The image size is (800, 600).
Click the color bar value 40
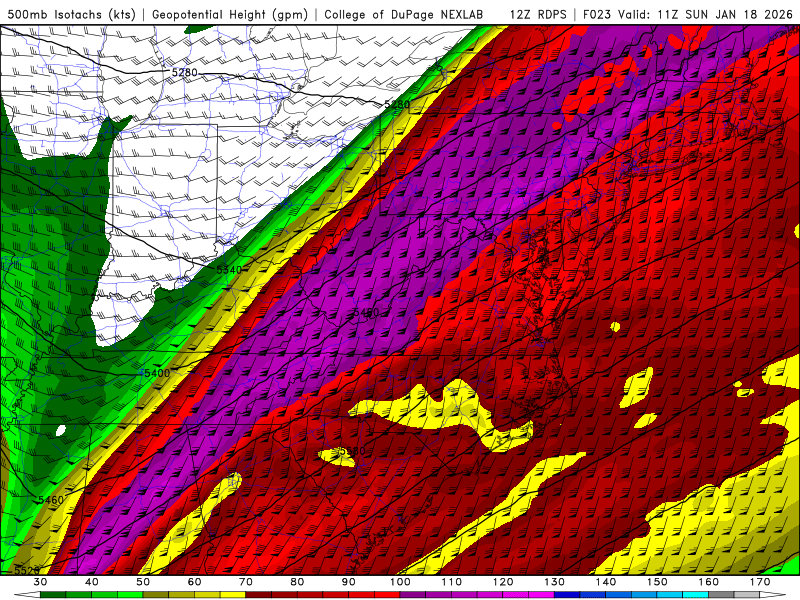click(x=92, y=582)
